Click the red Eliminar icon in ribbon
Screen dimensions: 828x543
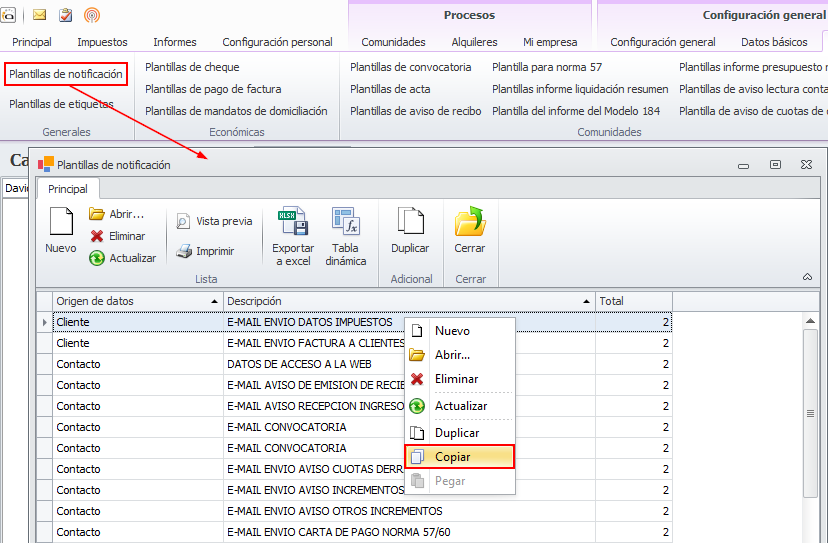(x=97, y=236)
